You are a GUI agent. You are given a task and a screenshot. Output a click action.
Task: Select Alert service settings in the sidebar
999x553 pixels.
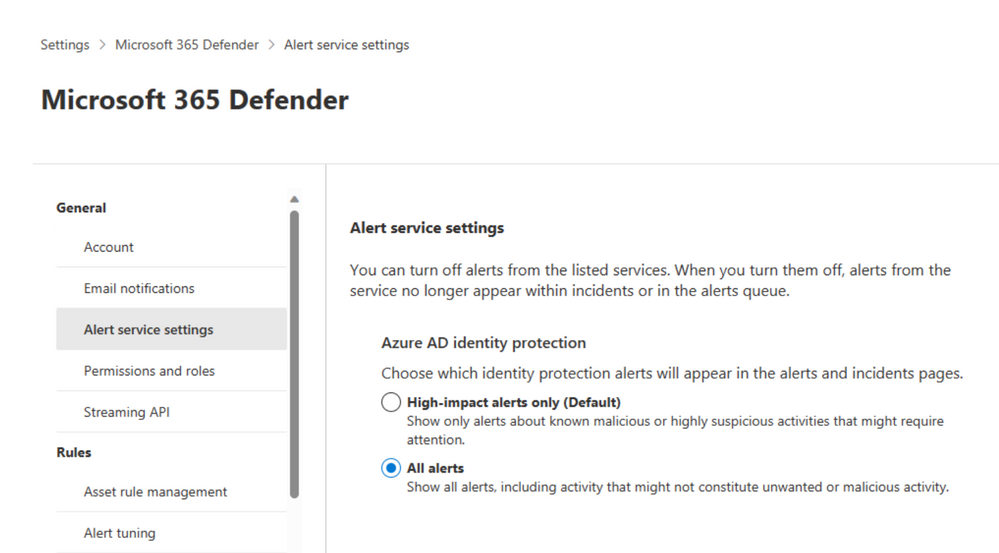[x=149, y=330]
